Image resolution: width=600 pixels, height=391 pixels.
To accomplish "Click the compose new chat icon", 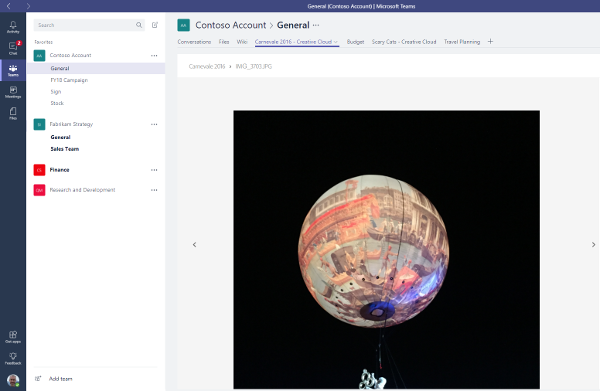I will tap(155, 25).
